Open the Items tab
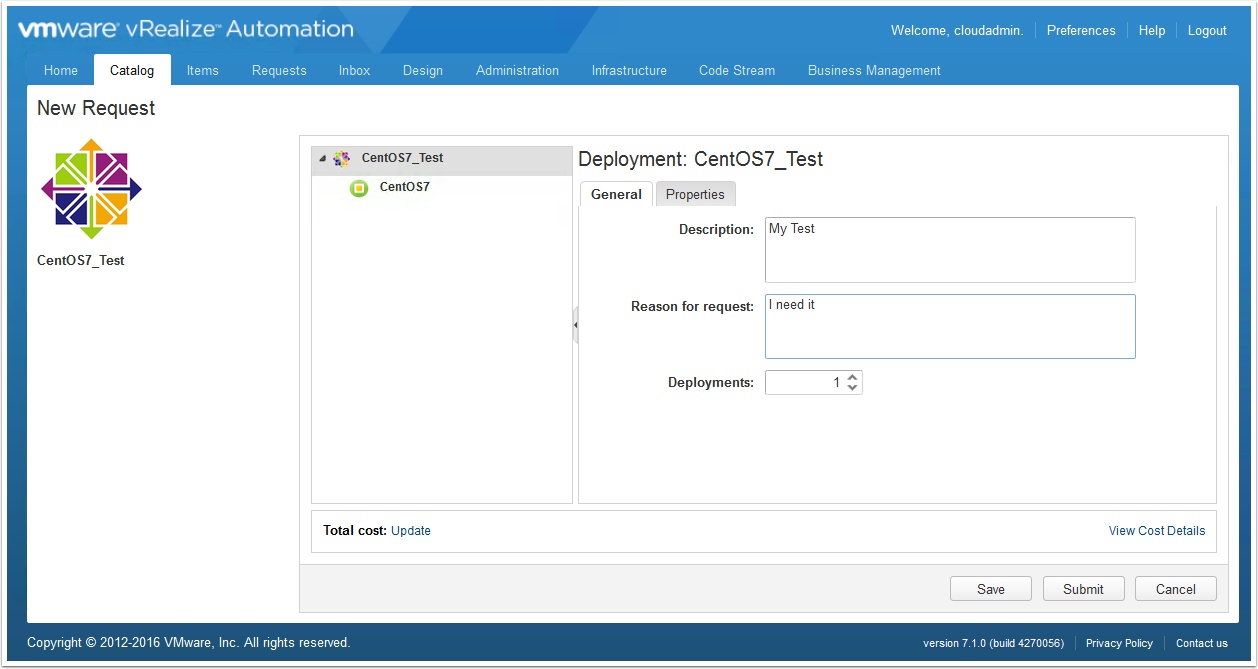1258x669 pixels. pyautogui.click(x=203, y=70)
